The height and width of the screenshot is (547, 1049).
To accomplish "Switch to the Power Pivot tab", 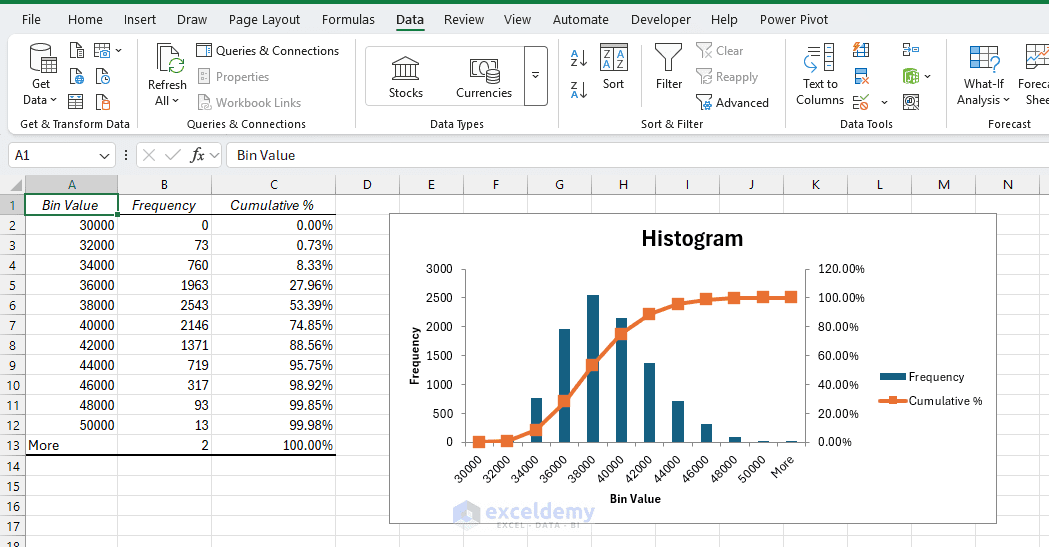I will tap(793, 19).
